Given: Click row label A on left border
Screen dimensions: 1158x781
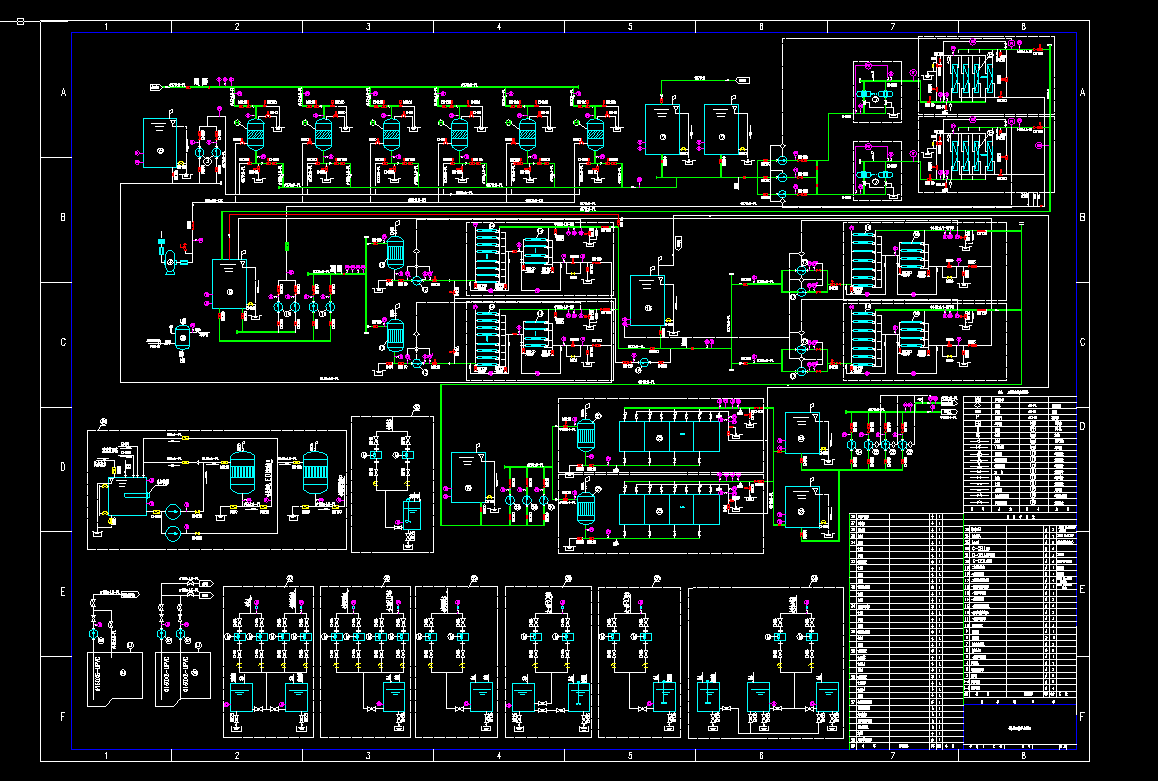Looking at the screenshot, I should pyautogui.click(x=63, y=92).
